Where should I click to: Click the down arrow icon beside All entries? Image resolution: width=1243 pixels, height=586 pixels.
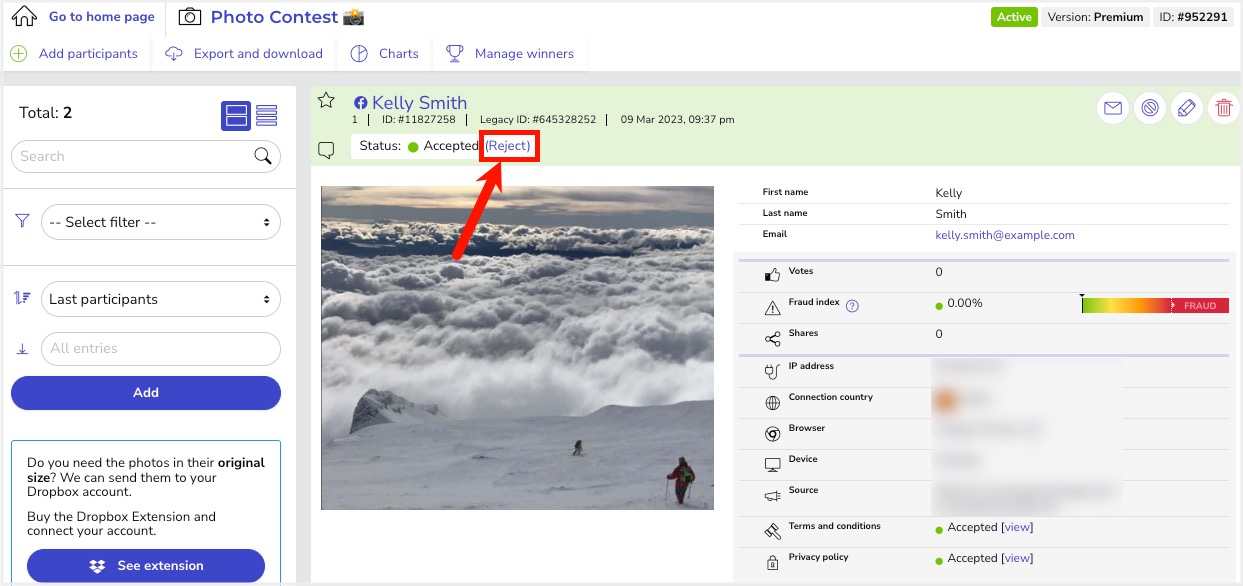coord(23,349)
